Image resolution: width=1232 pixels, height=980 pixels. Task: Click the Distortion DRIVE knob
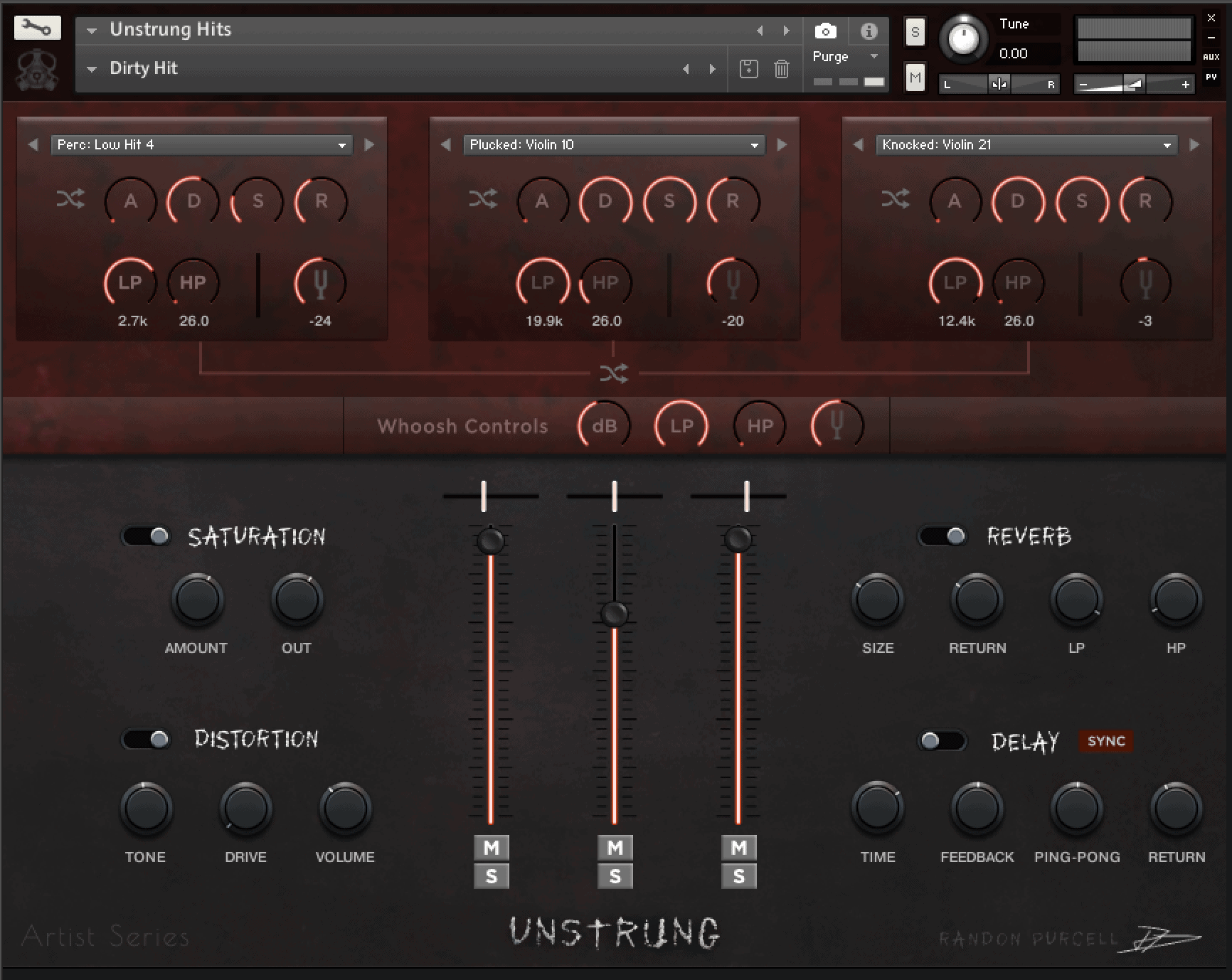pyautogui.click(x=245, y=809)
